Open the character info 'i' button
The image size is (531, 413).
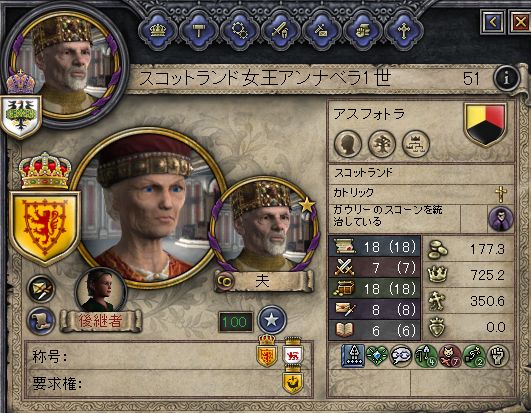click(506, 79)
